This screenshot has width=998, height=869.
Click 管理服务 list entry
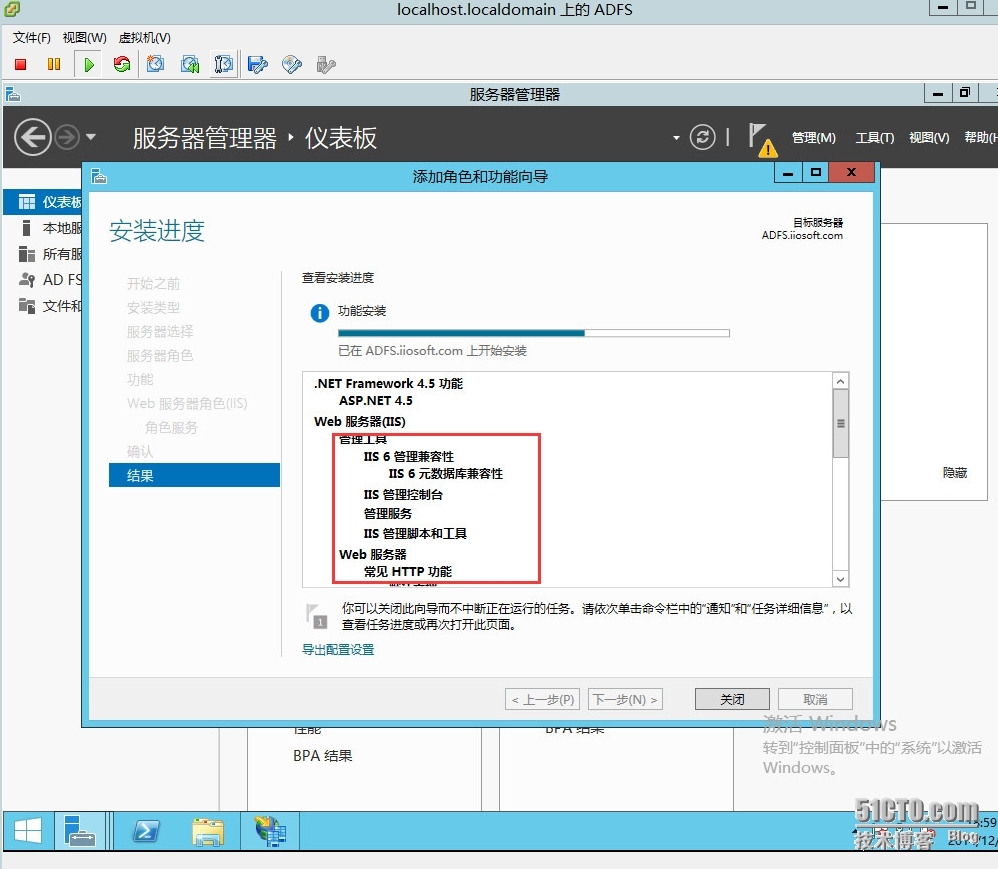coord(388,513)
